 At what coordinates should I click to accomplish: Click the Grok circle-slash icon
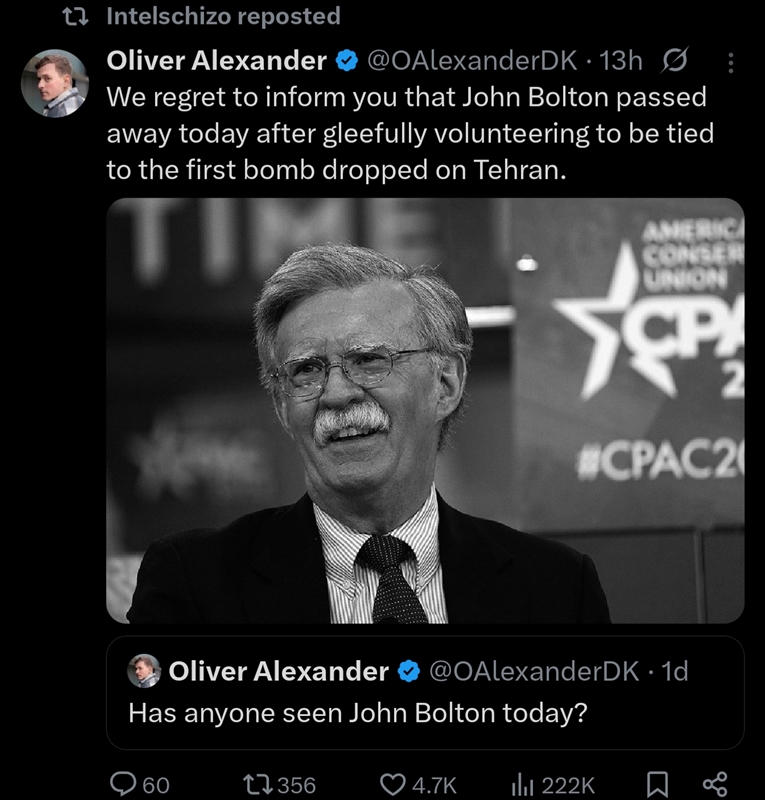click(x=675, y=61)
